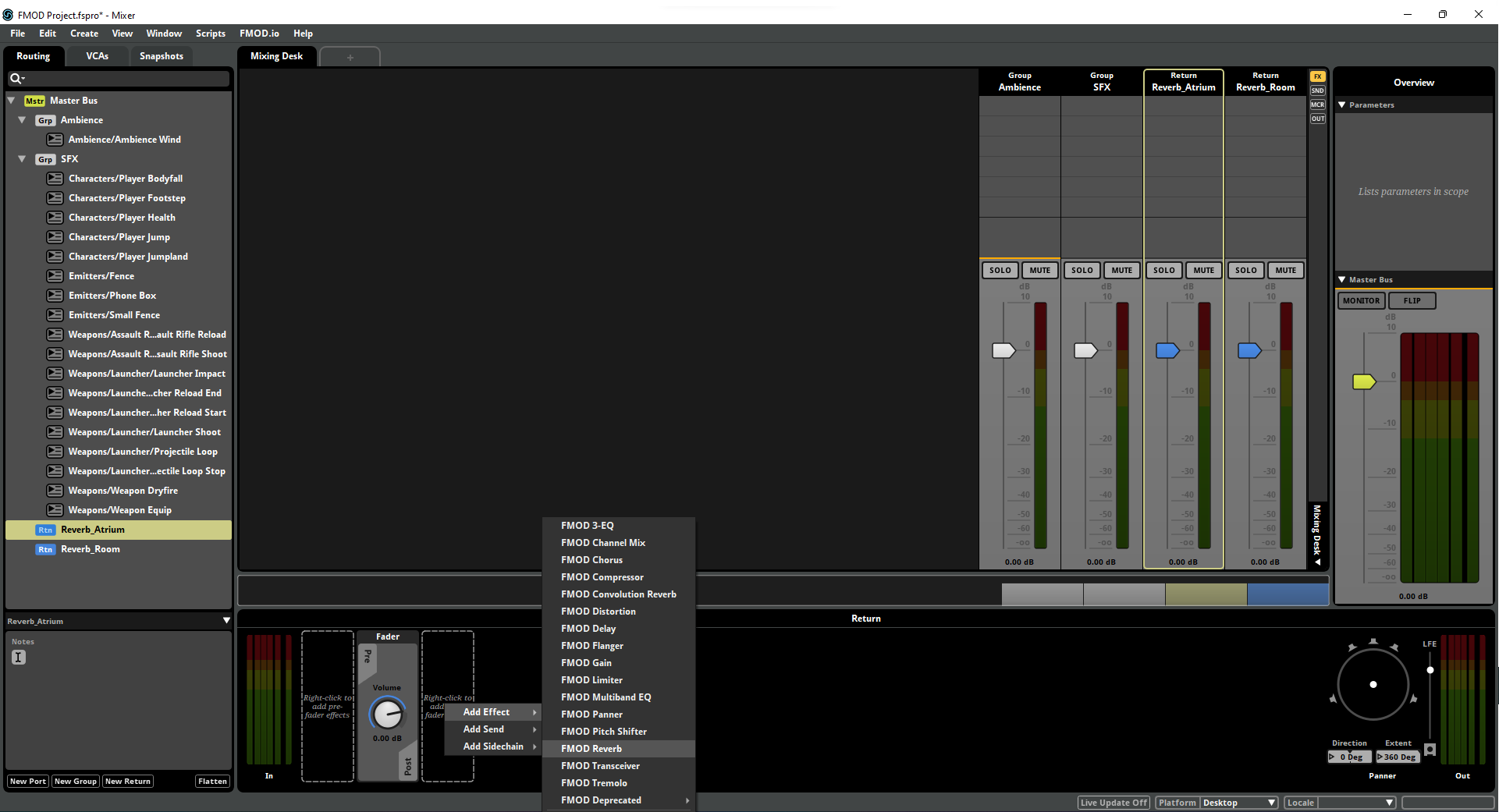1499x812 pixels.
Task: Click the Reverb_Atrium 'Rtn' return icon
Action: point(45,530)
